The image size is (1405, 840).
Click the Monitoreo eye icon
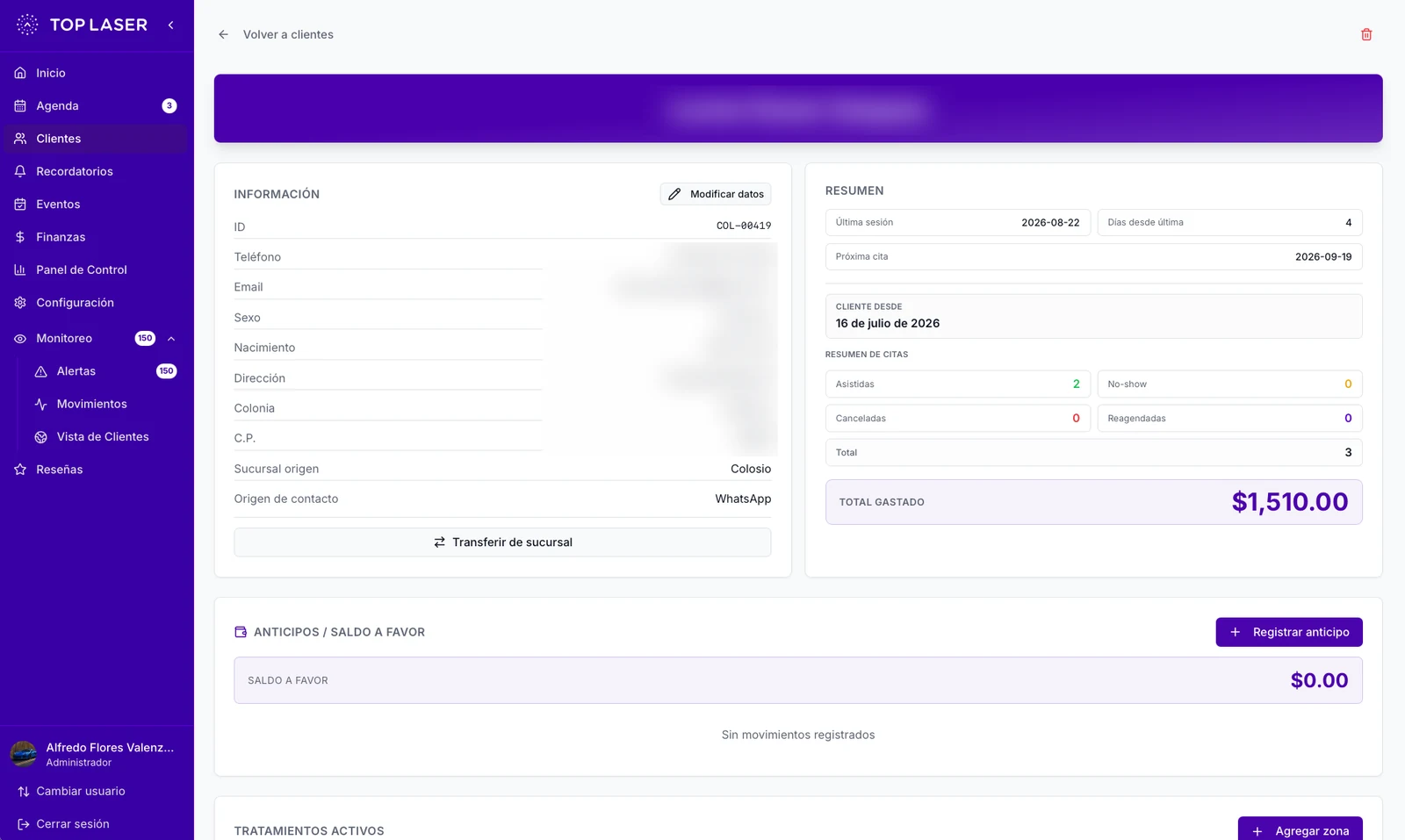20,339
